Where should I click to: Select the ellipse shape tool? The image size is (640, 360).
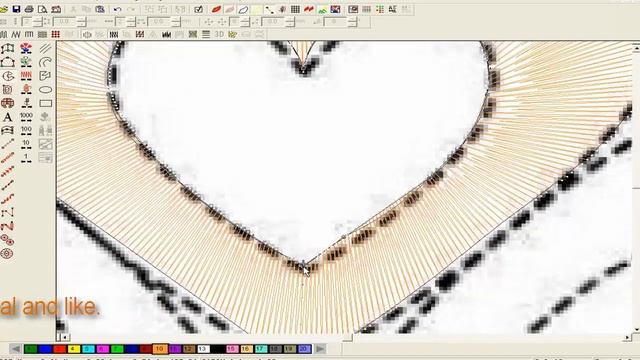pyautogui.click(x=45, y=89)
